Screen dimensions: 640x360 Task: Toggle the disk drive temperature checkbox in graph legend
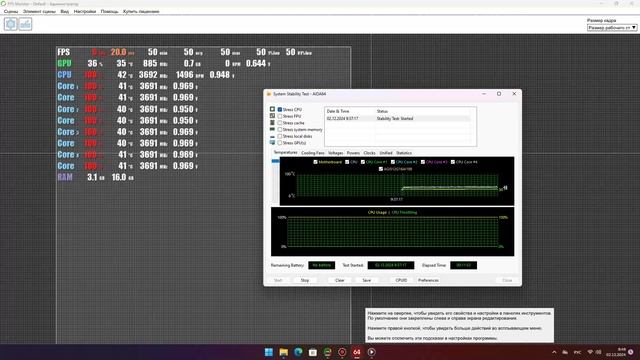[381, 169]
